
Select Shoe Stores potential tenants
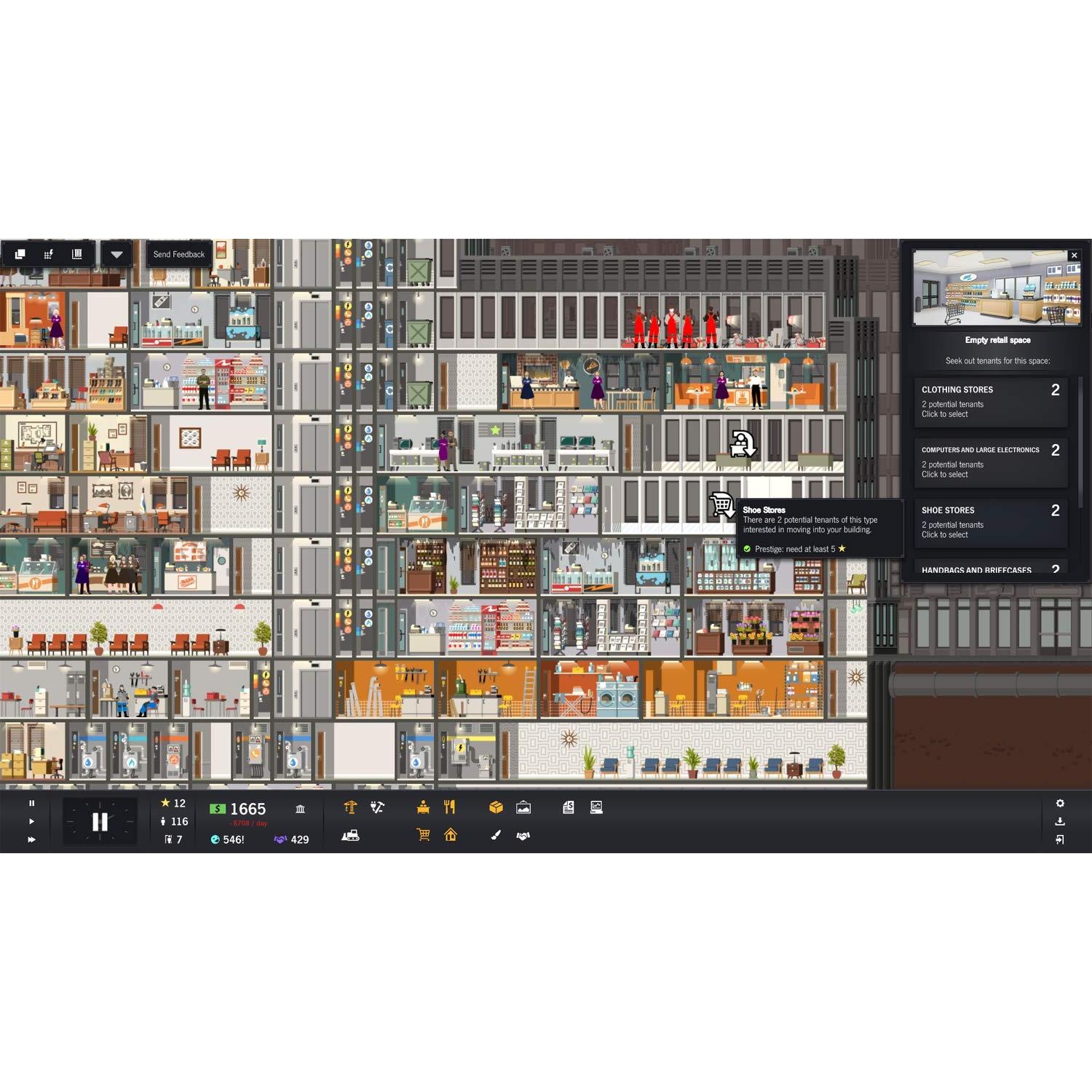pyautogui.click(x=990, y=523)
